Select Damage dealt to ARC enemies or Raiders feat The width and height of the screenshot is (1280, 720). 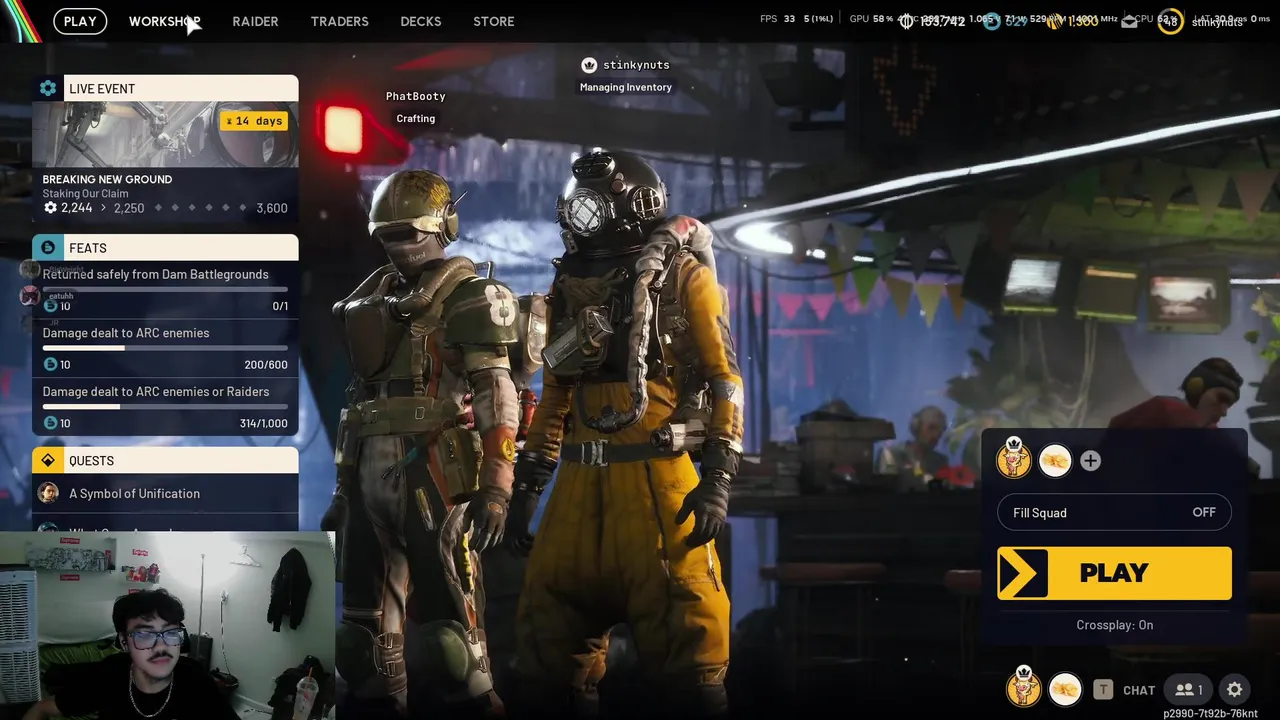(165, 407)
